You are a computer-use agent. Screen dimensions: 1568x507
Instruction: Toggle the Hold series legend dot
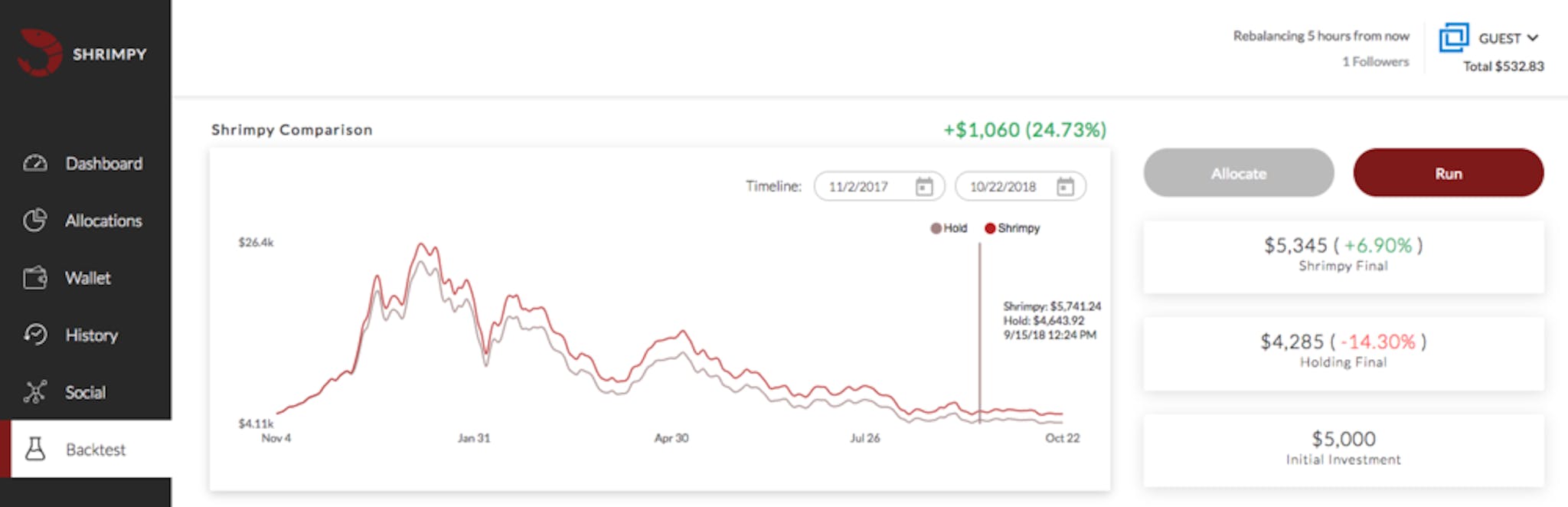point(936,228)
